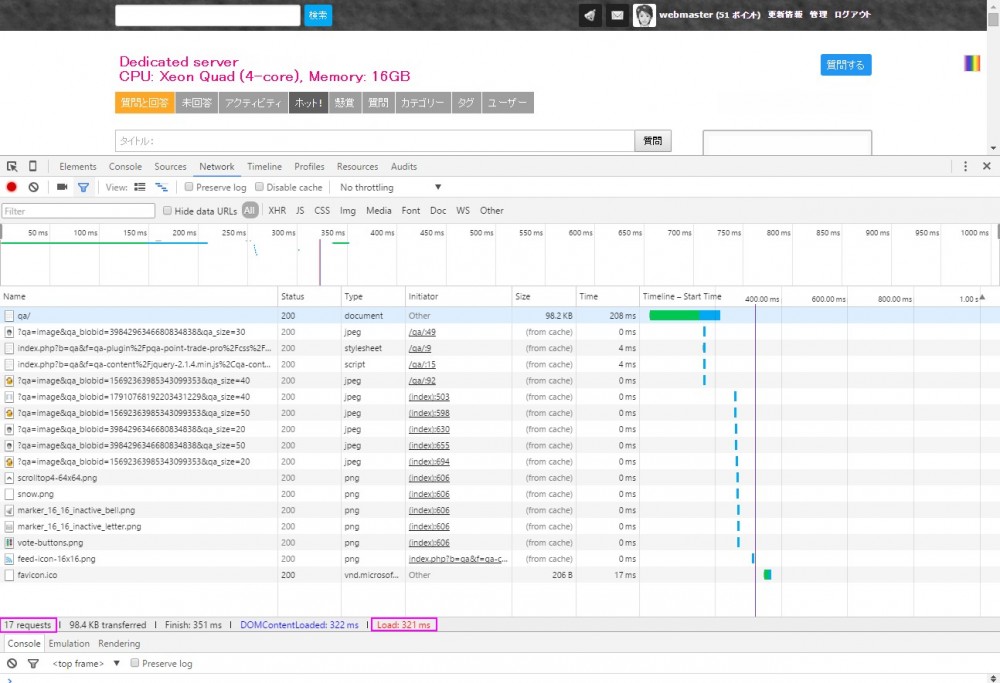
Task: Open the envelope messages icon in header
Action: click(x=617, y=15)
